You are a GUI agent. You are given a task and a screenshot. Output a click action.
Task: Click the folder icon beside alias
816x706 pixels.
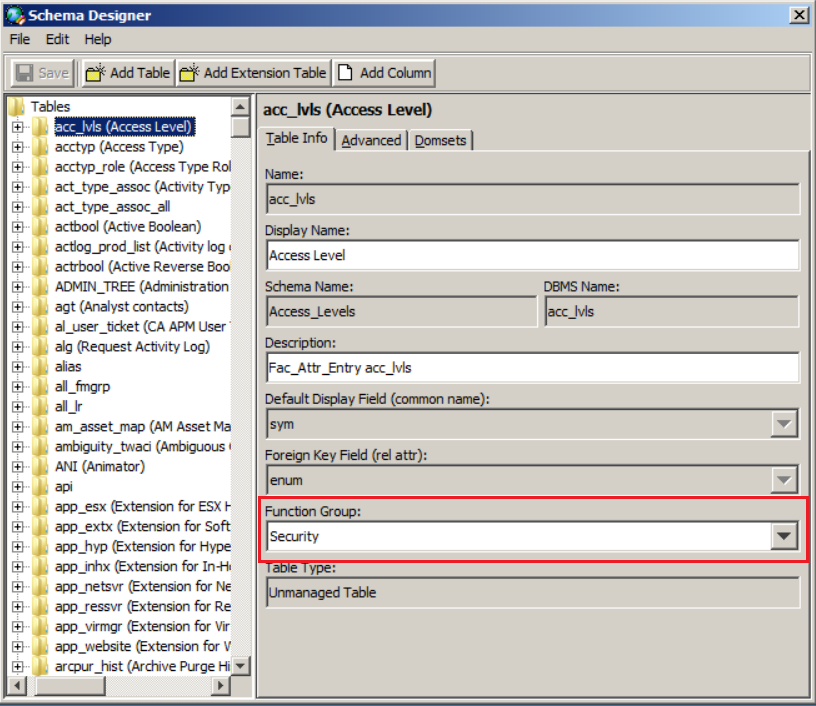tap(40, 367)
